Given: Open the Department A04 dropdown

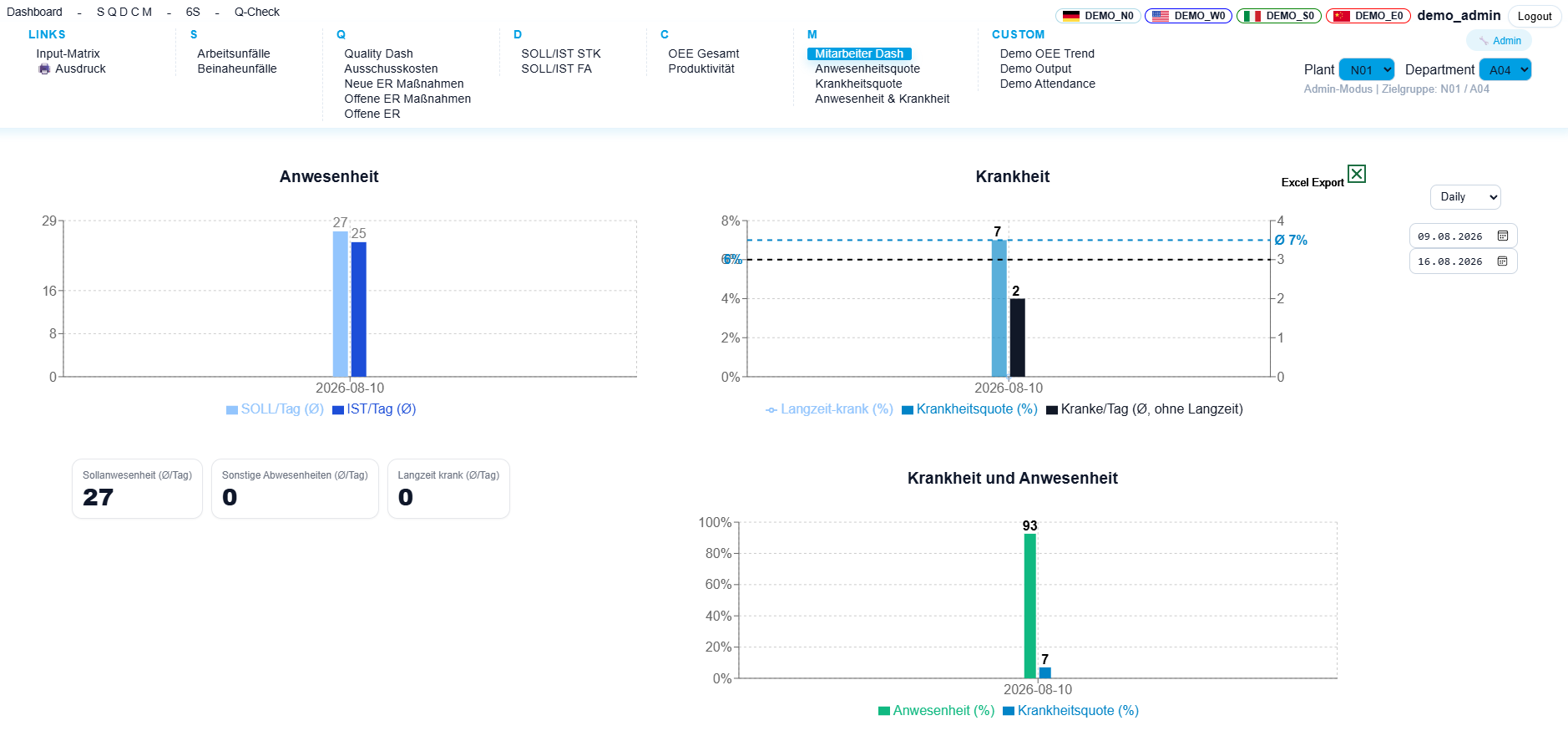Looking at the screenshot, I should click(x=1505, y=69).
